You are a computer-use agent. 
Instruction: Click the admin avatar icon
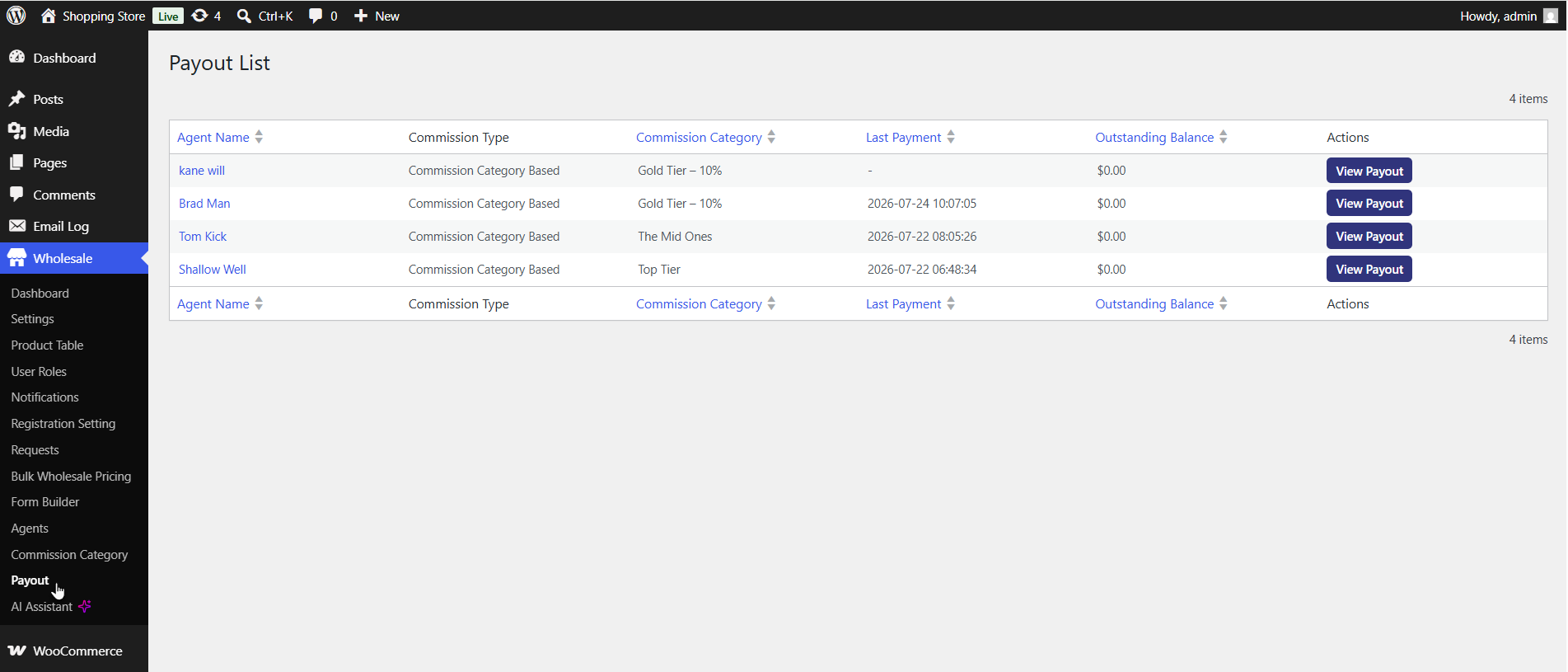tap(1550, 16)
